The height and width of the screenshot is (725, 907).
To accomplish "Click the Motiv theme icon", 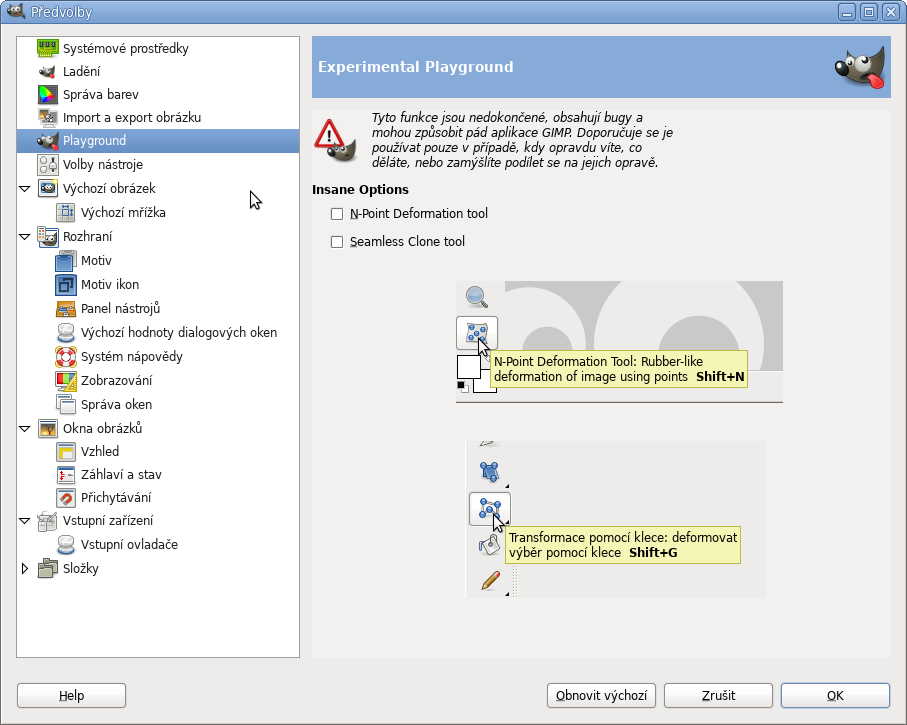I will click(x=65, y=260).
